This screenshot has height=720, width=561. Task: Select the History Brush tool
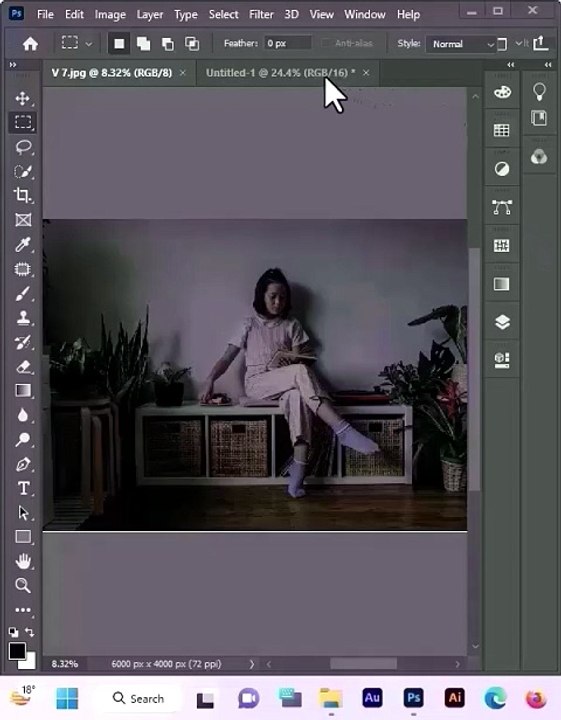[x=23, y=342]
